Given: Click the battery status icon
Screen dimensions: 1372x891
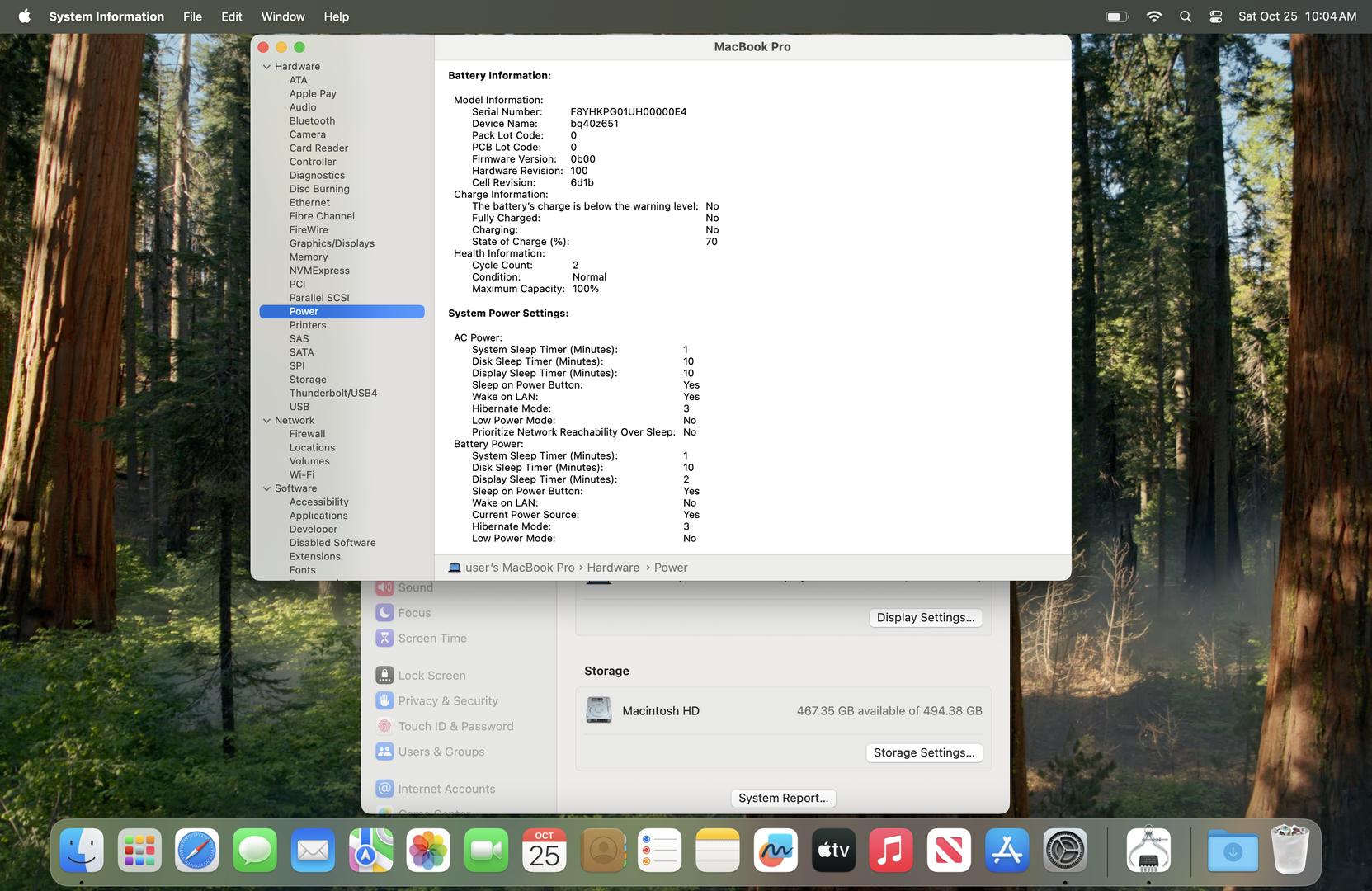Looking at the screenshot, I should [1117, 16].
